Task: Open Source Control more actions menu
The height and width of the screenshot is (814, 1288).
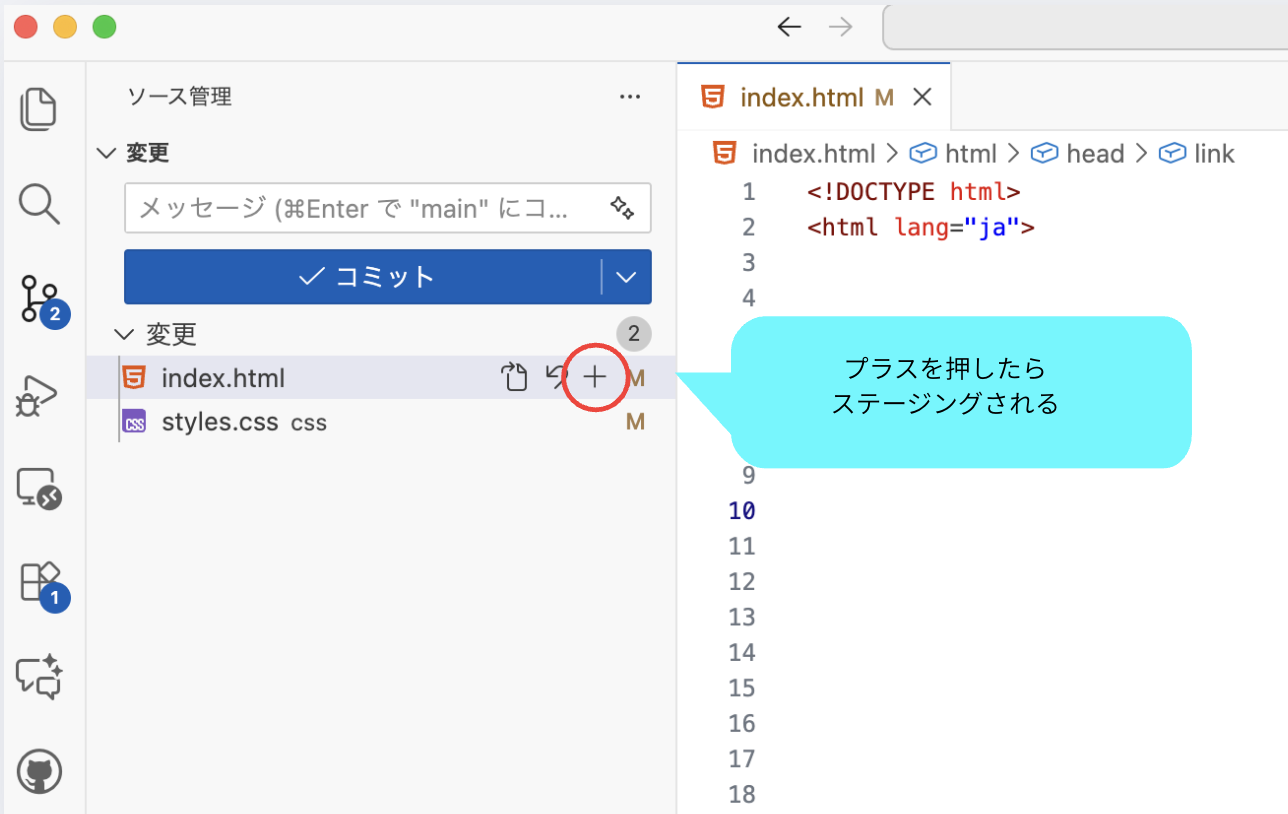Action: click(x=630, y=96)
